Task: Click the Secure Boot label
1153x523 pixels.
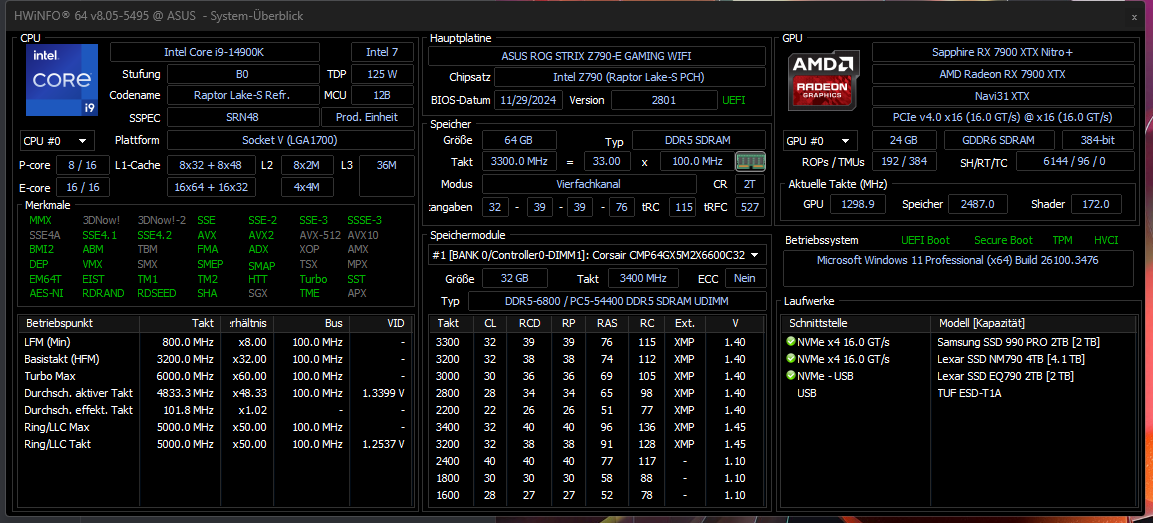Action: tap(1003, 240)
